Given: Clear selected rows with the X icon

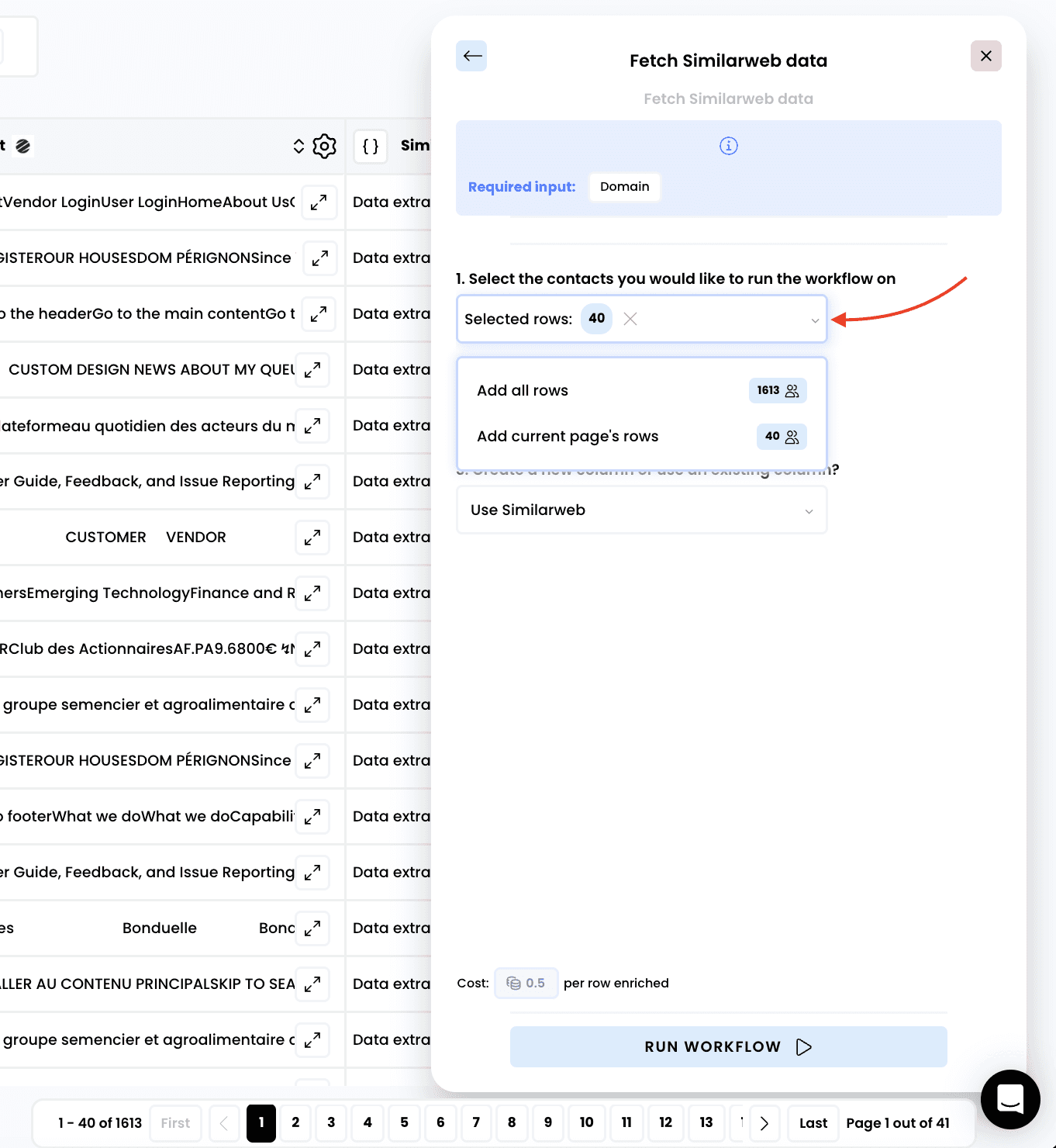Looking at the screenshot, I should click(630, 319).
